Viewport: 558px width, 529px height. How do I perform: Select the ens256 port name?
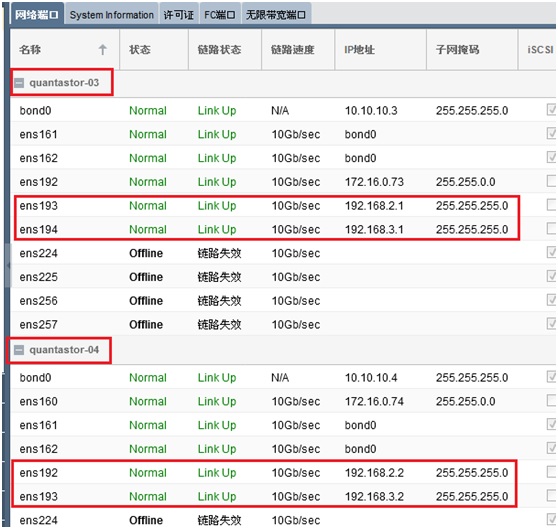click(38, 301)
